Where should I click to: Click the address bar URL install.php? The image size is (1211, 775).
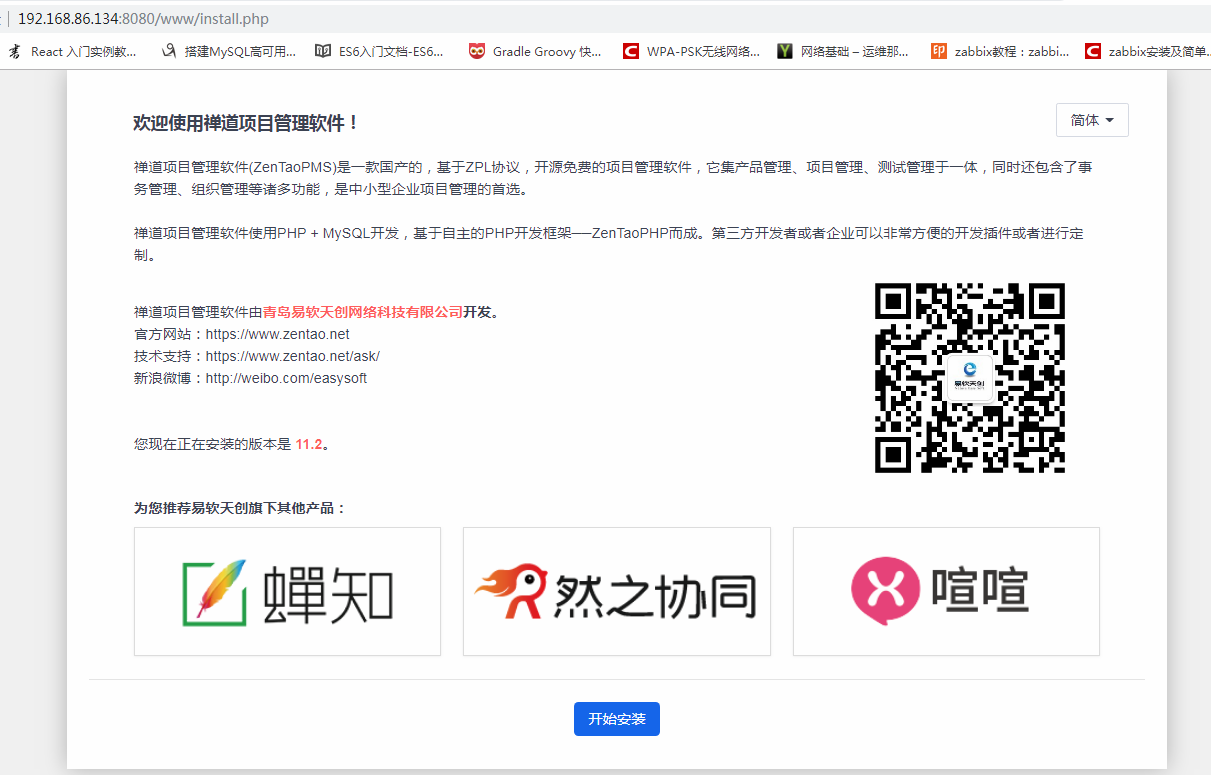tap(143, 19)
